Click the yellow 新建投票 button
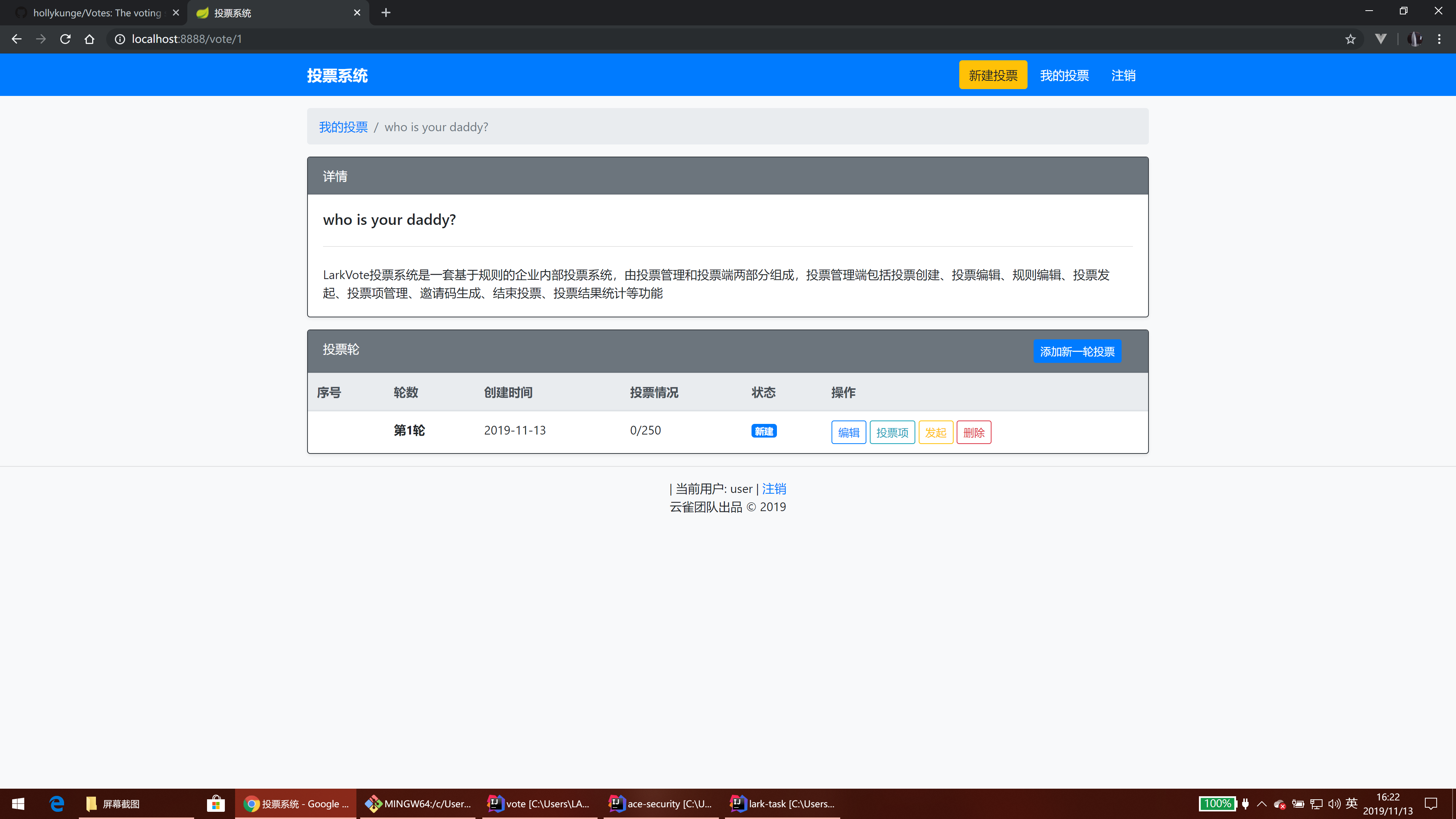Screen dimensions: 1456x819 coord(993,75)
